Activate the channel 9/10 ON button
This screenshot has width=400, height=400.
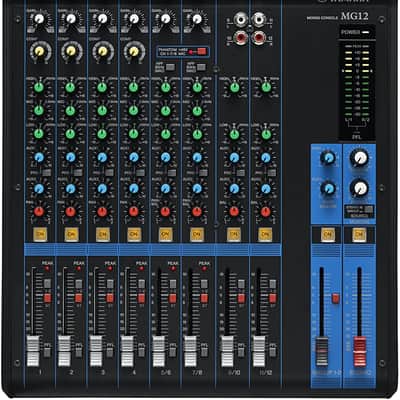[x=234, y=235]
